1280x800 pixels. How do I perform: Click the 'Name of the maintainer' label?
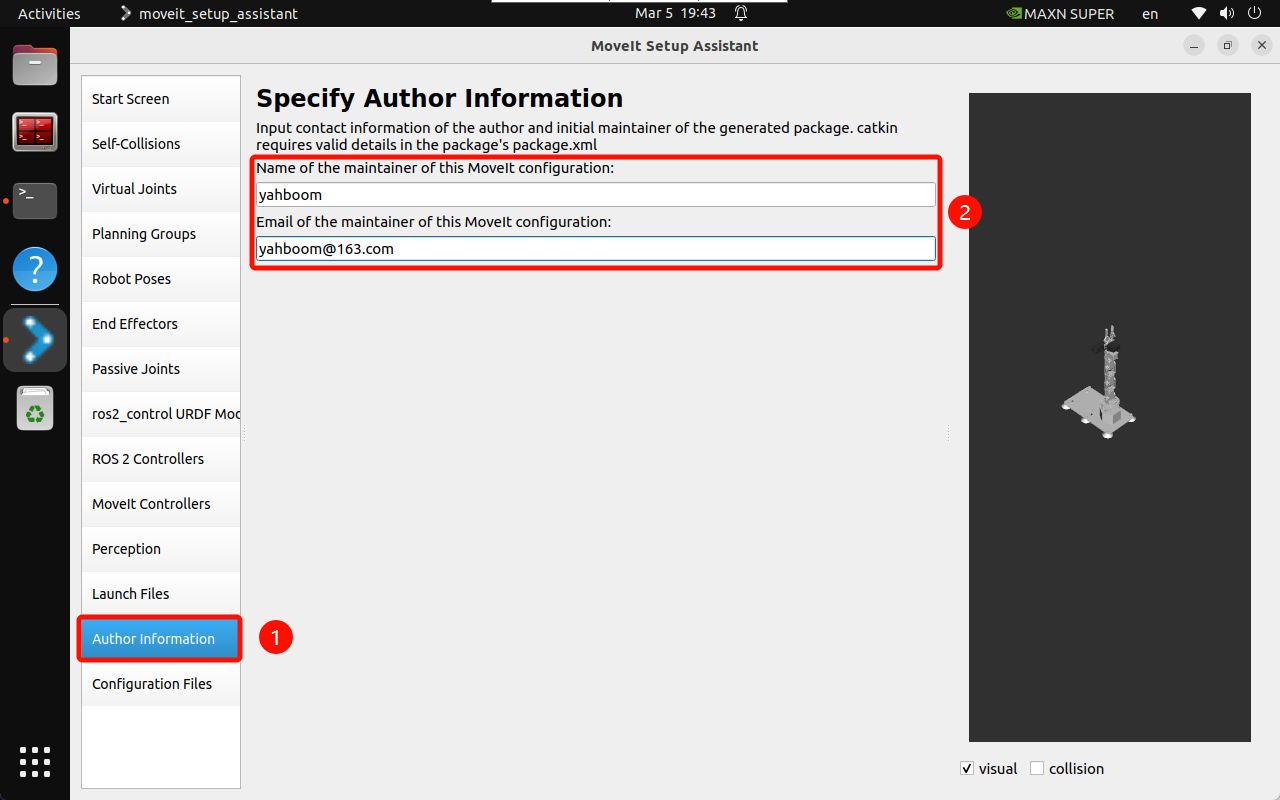(x=435, y=168)
